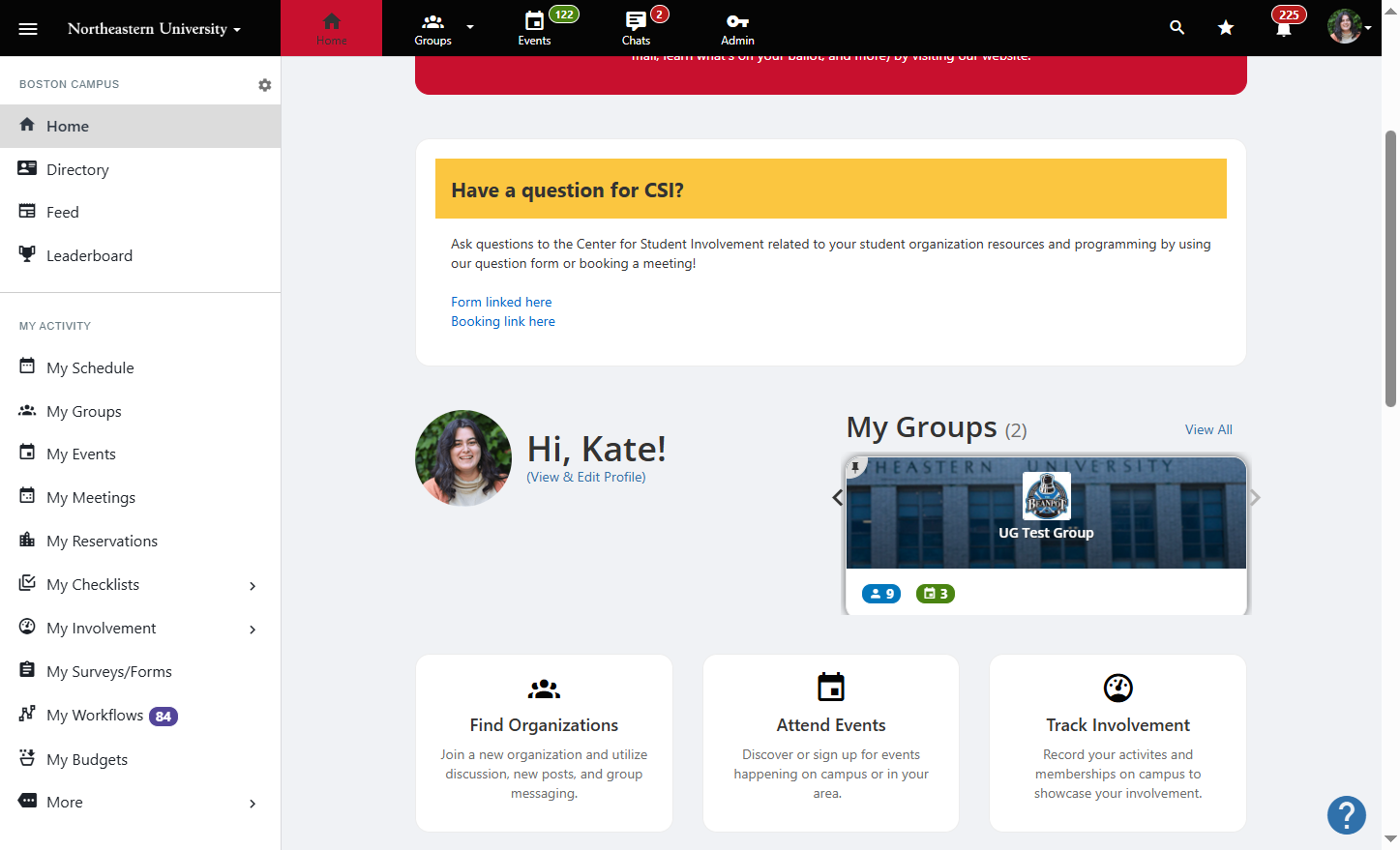Open My Workflows with 84 badge

[x=140, y=716]
